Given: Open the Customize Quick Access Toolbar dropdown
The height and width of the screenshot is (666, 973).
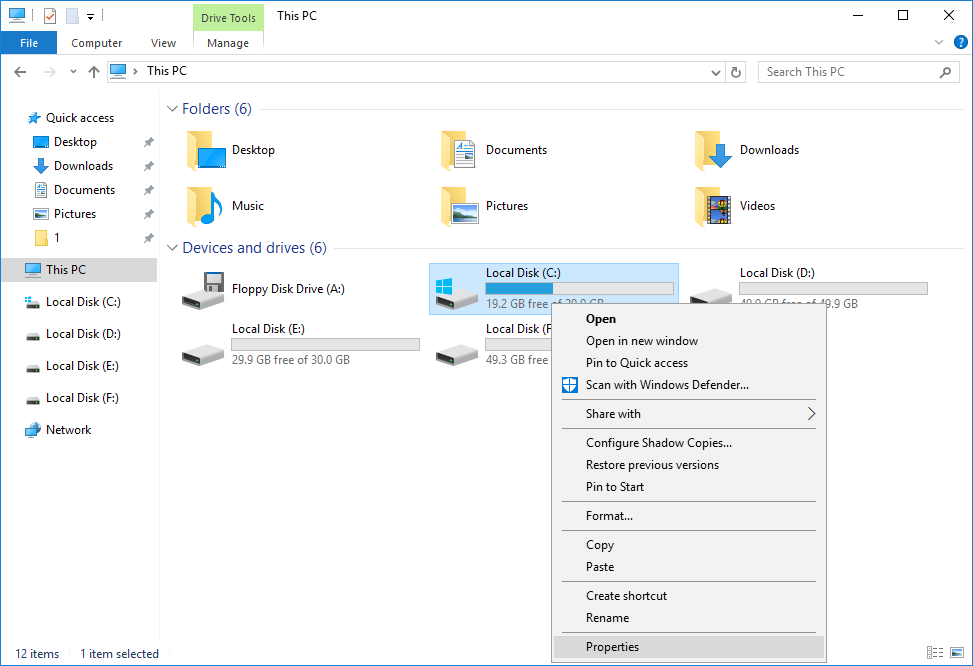Looking at the screenshot, I should pyautogui.click(x=91, y=17).
